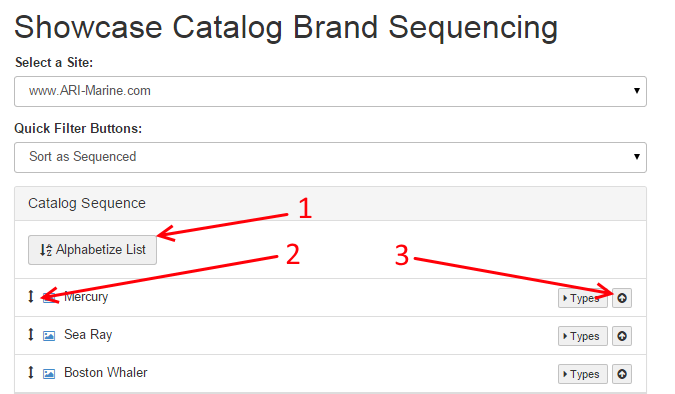Expand Types for Sea Ray
Viewport: 675px width, 394px height.
582,336
